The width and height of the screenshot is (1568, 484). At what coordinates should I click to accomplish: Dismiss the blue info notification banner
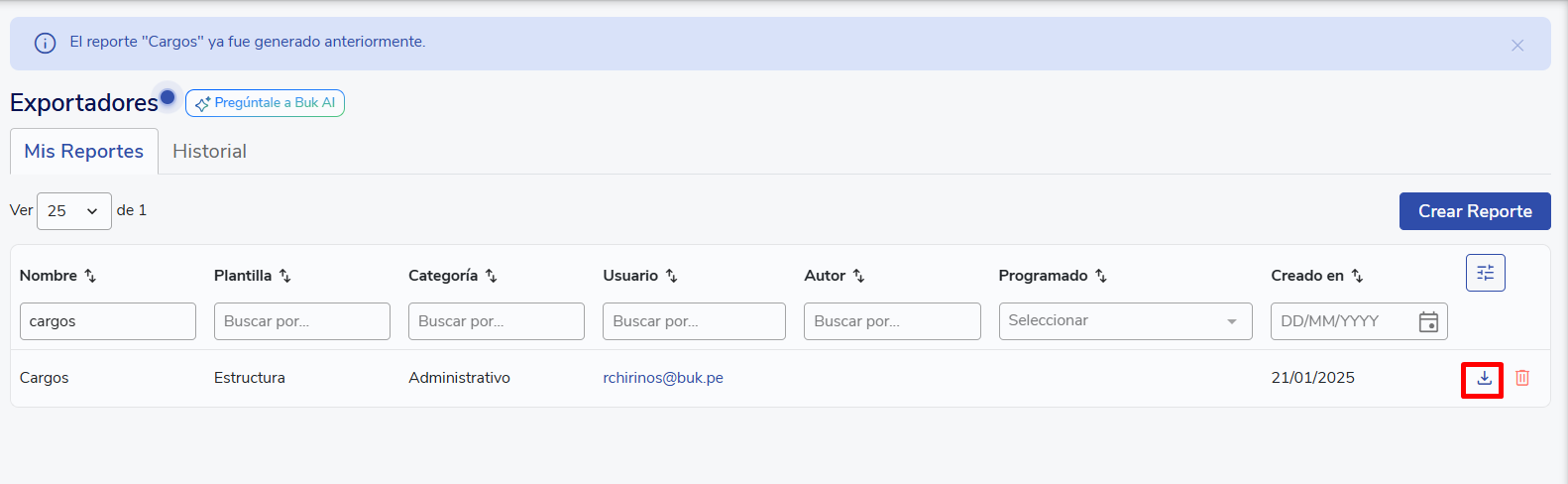[1516, 46]
